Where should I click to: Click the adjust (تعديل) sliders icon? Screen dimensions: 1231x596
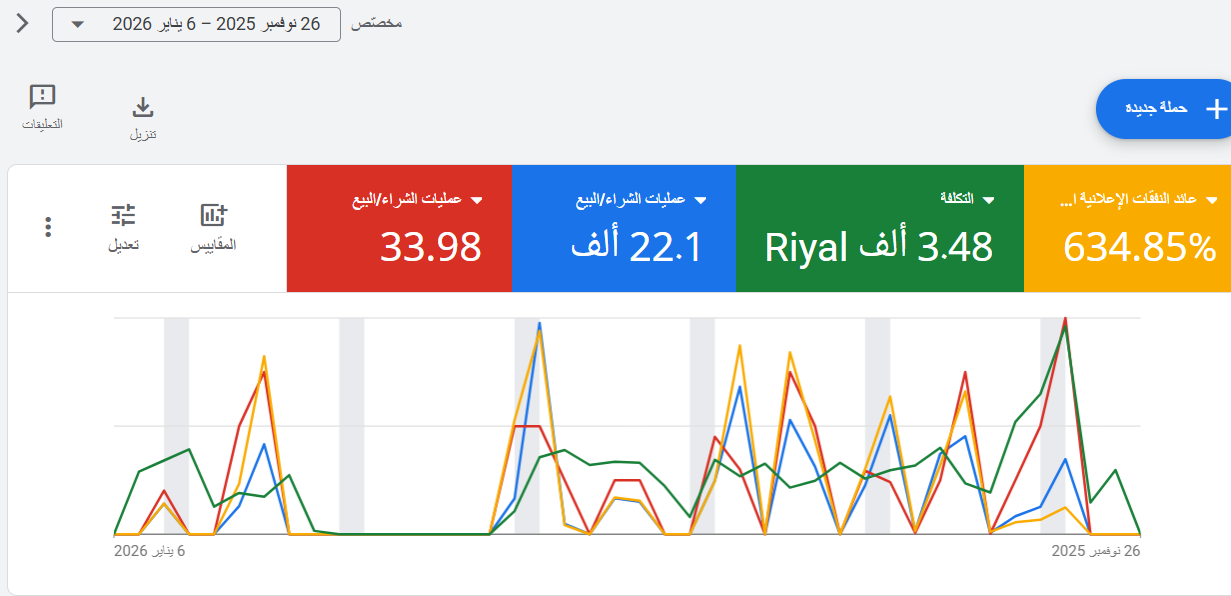point(123,215)
